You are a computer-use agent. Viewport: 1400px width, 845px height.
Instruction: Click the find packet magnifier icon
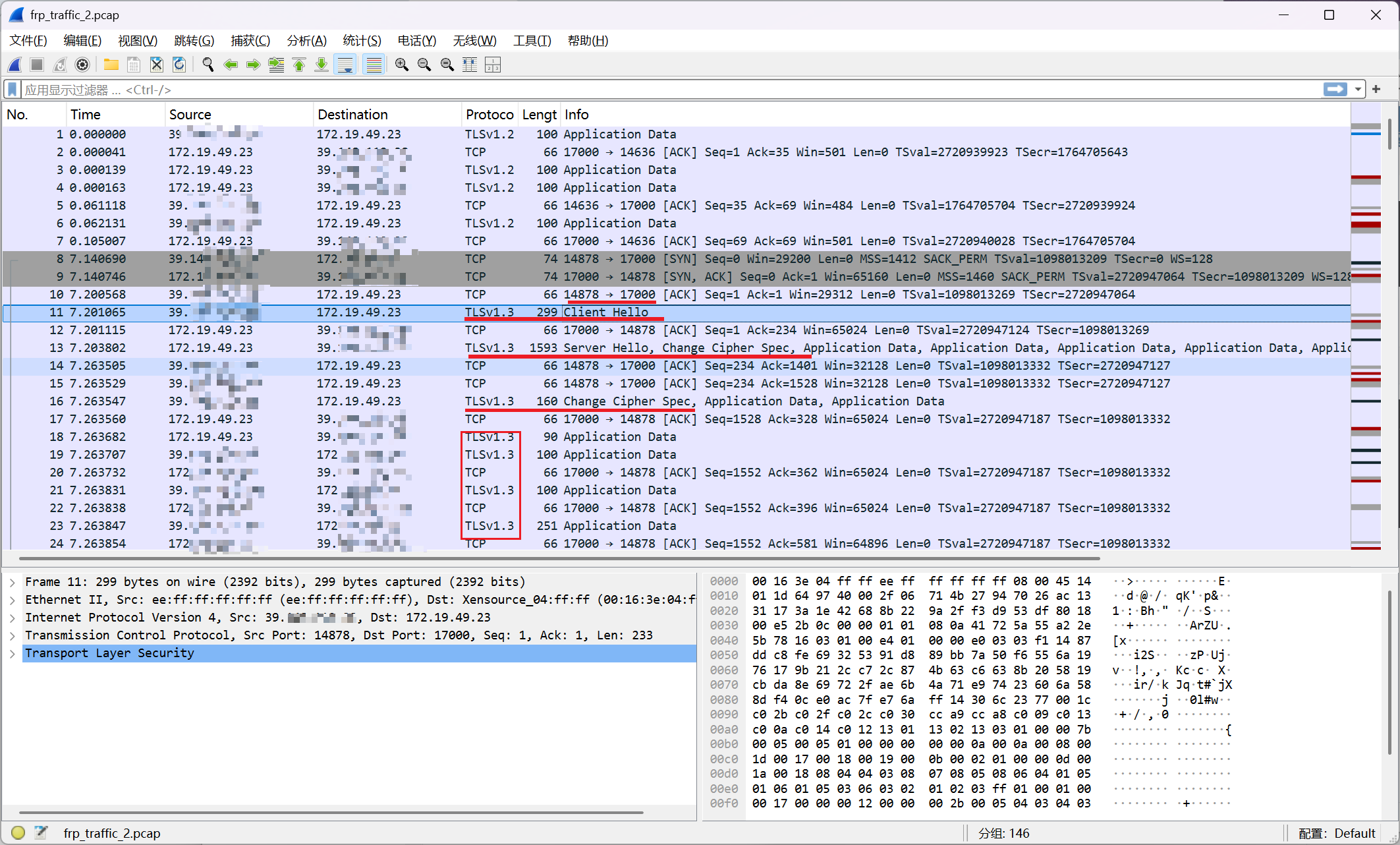point(208,65)
